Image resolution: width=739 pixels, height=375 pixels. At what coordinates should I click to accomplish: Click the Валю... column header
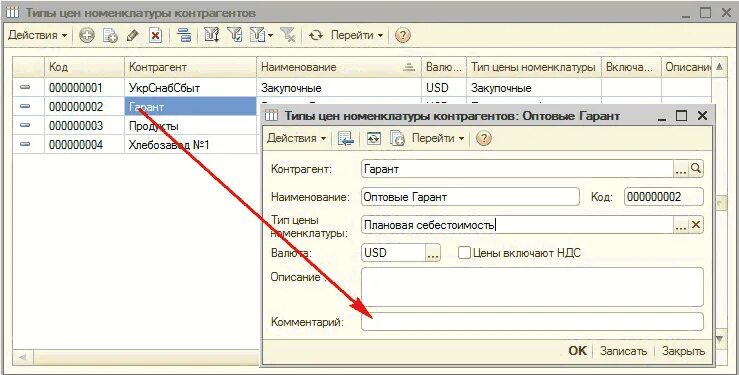click(x=444, y=67)
